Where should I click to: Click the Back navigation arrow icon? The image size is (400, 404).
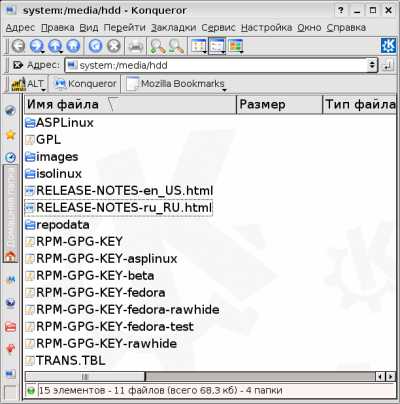(18, 46)
